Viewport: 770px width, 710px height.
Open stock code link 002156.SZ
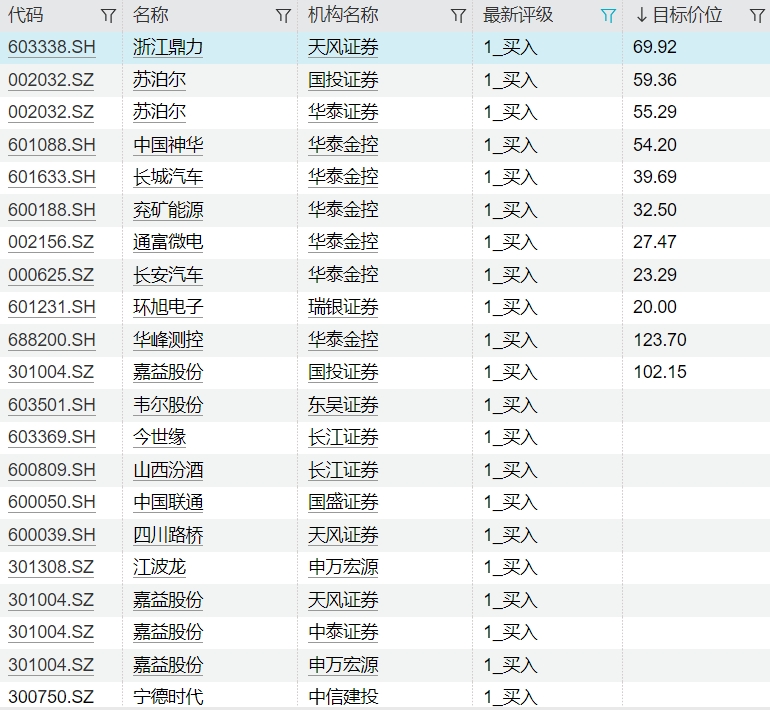point(51,242)
